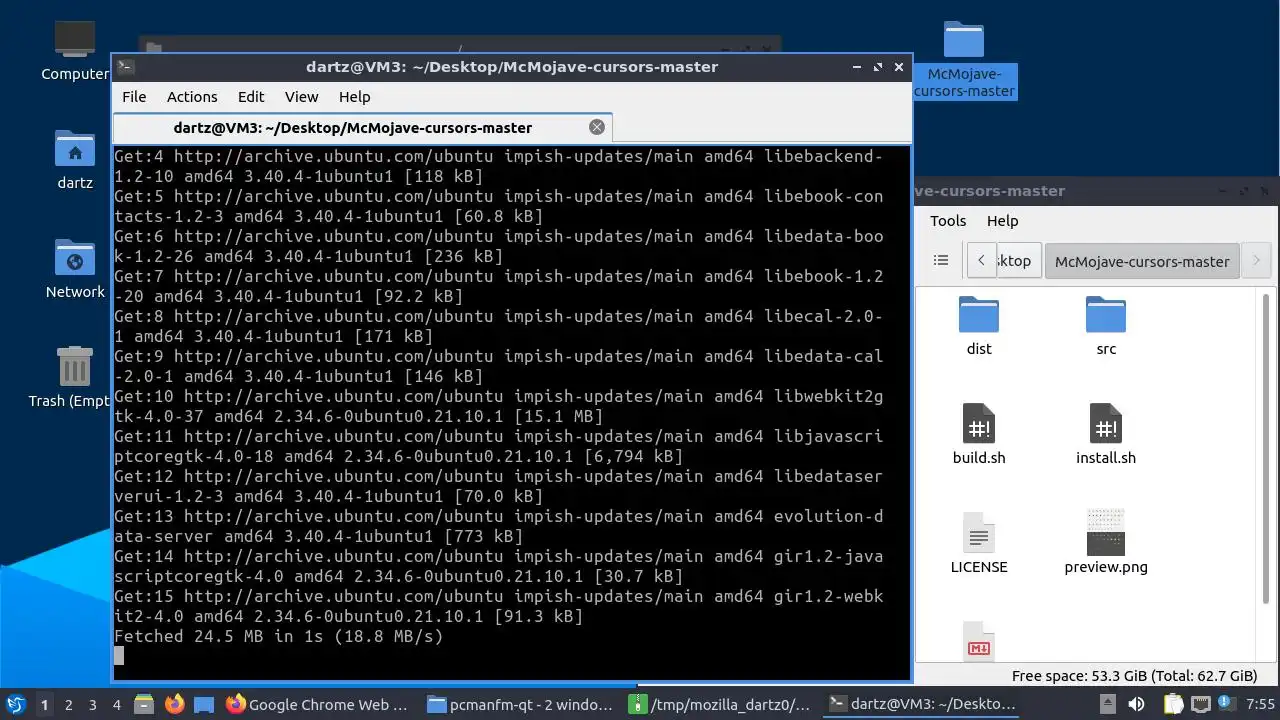Select the markdown file icon below LICENSE
Viewport: 1280px width, 720px height.
[979, 640]
